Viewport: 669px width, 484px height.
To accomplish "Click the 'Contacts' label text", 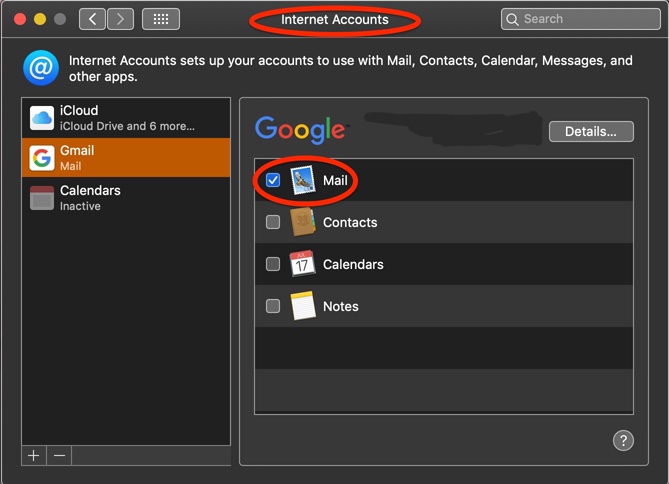I will [350, 222].
